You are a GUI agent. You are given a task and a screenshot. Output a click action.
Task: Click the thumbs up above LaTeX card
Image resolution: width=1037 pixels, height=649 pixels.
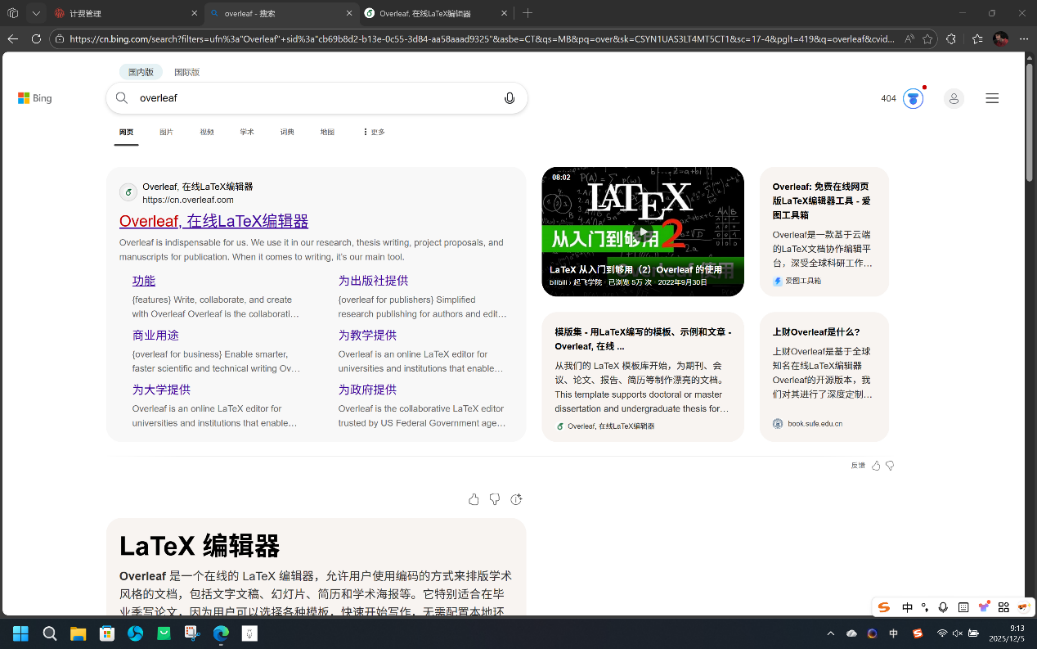click(474, 499)
